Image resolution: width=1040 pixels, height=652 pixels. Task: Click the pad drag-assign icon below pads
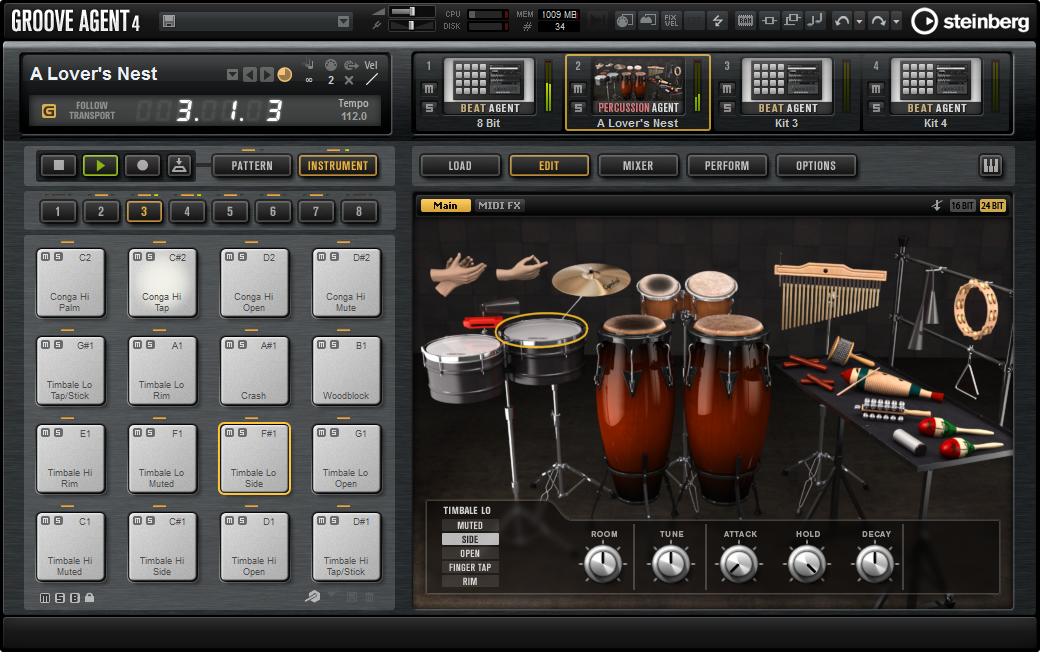(312, 597)
